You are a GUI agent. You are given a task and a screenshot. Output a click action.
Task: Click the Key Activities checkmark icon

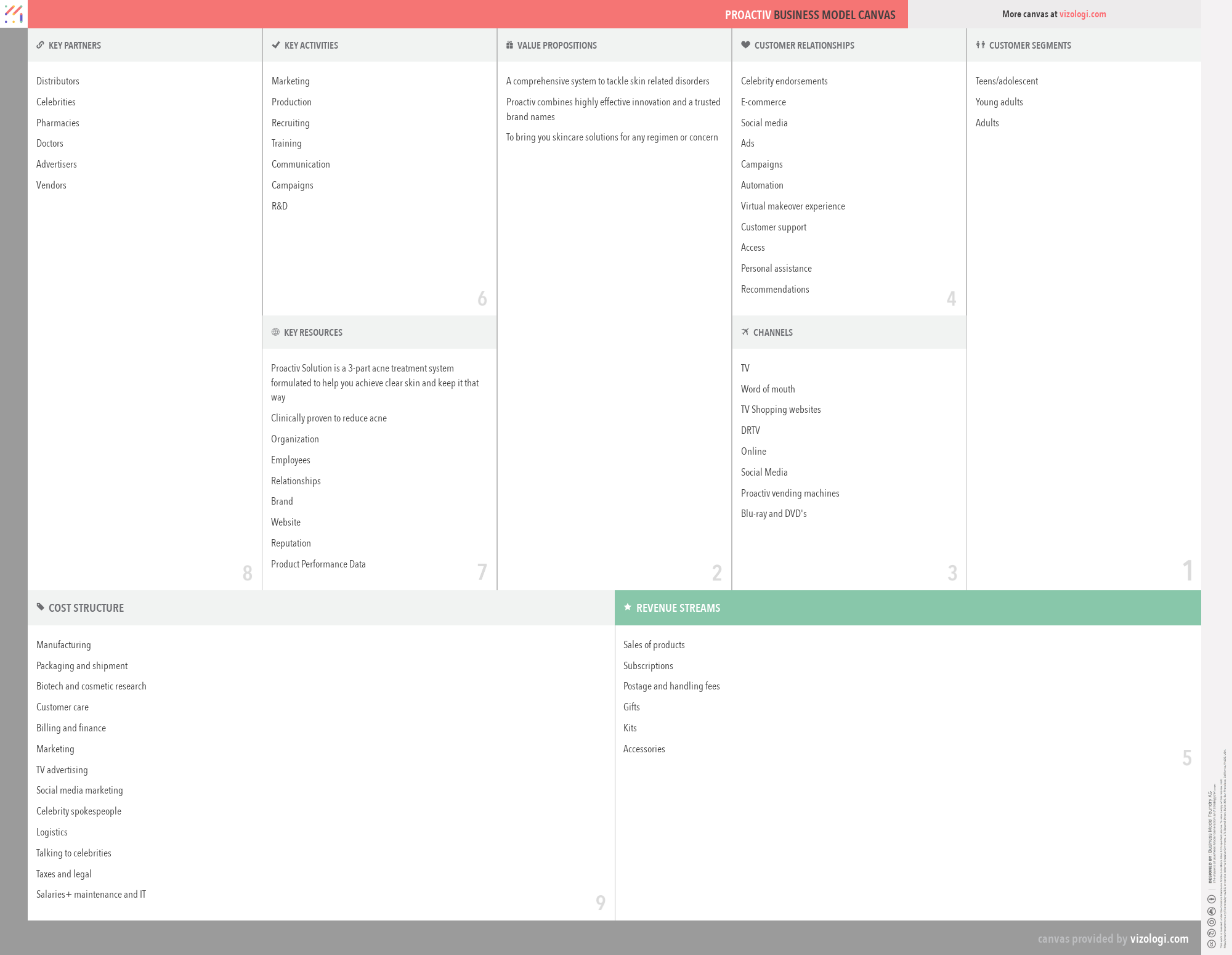pos(276,45)
